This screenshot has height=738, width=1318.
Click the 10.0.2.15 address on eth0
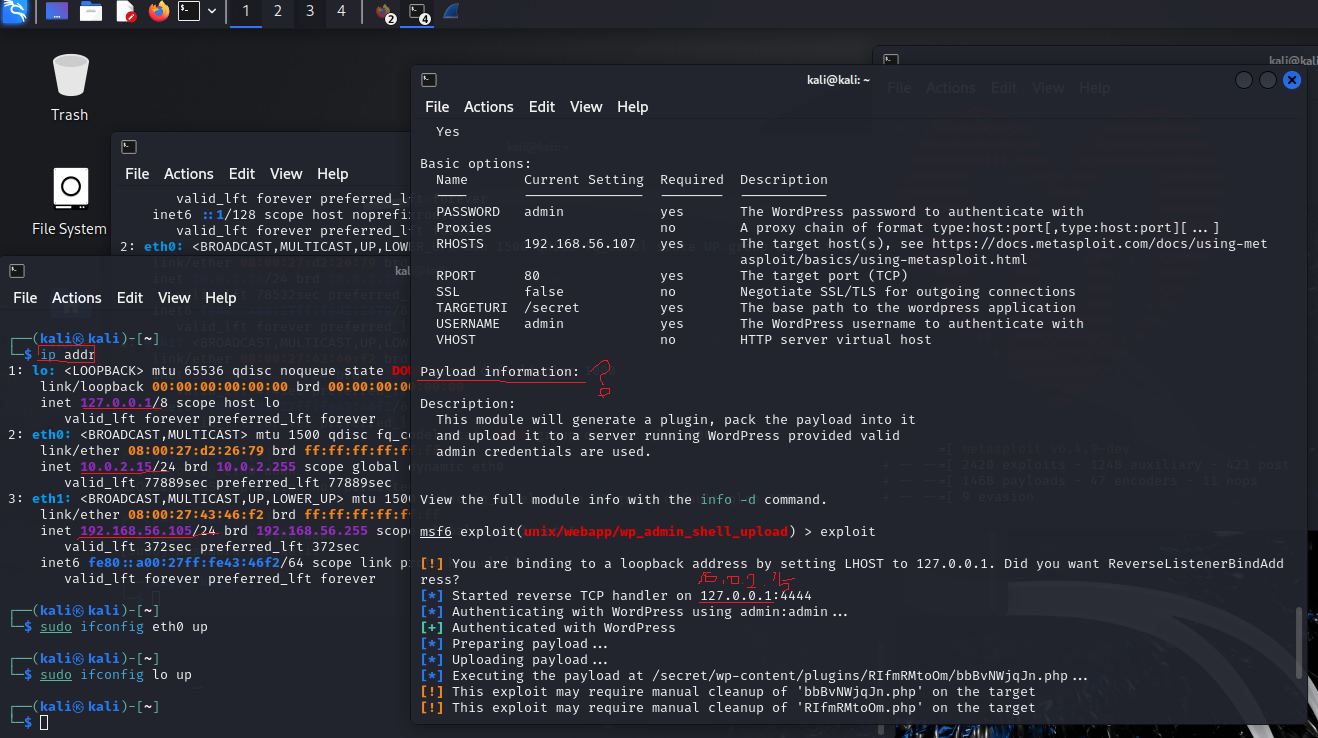(x=116, y=467)
